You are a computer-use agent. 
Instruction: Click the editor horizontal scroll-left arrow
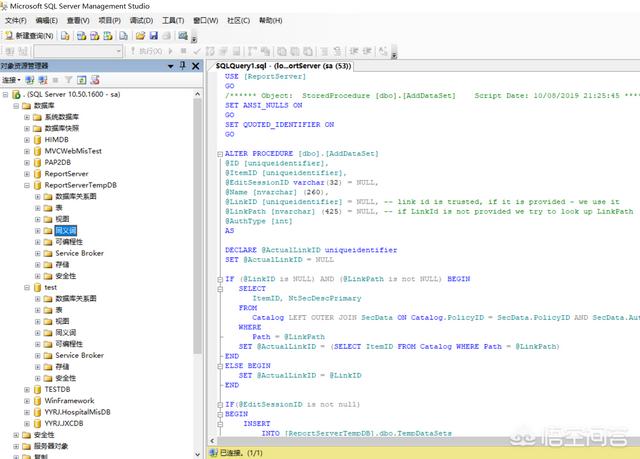click(x=212, y=441)
